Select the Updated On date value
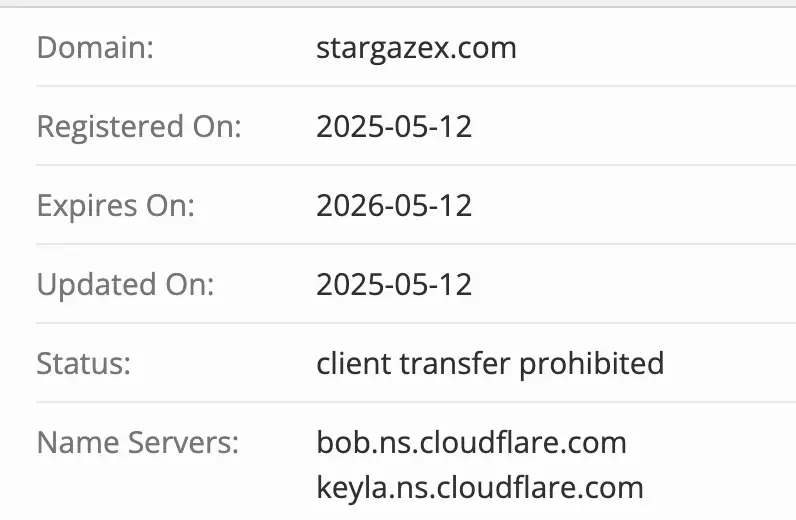 coord(394,284)
